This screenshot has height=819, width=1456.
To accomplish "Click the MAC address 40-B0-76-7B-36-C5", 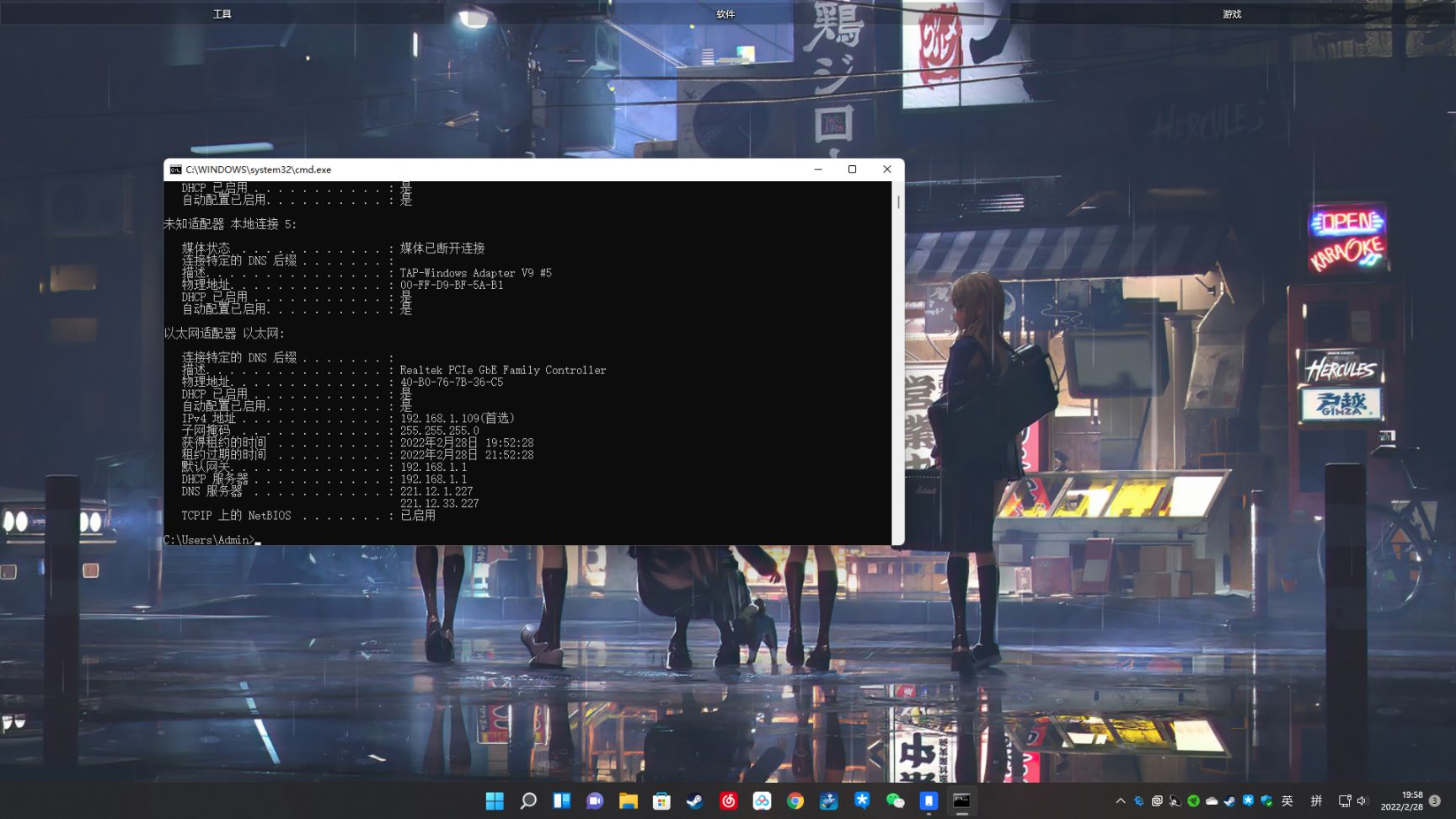I will [x=452, y=383].
